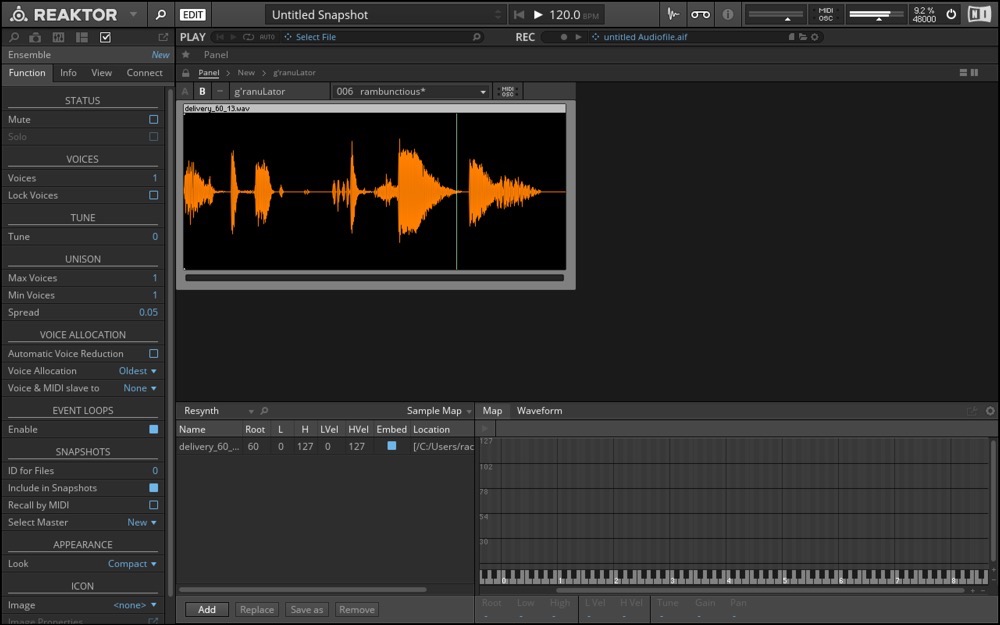The width and height of the screenshot is (1000, 625).
Task: Click the info hints icon
Action: point(728,14)
